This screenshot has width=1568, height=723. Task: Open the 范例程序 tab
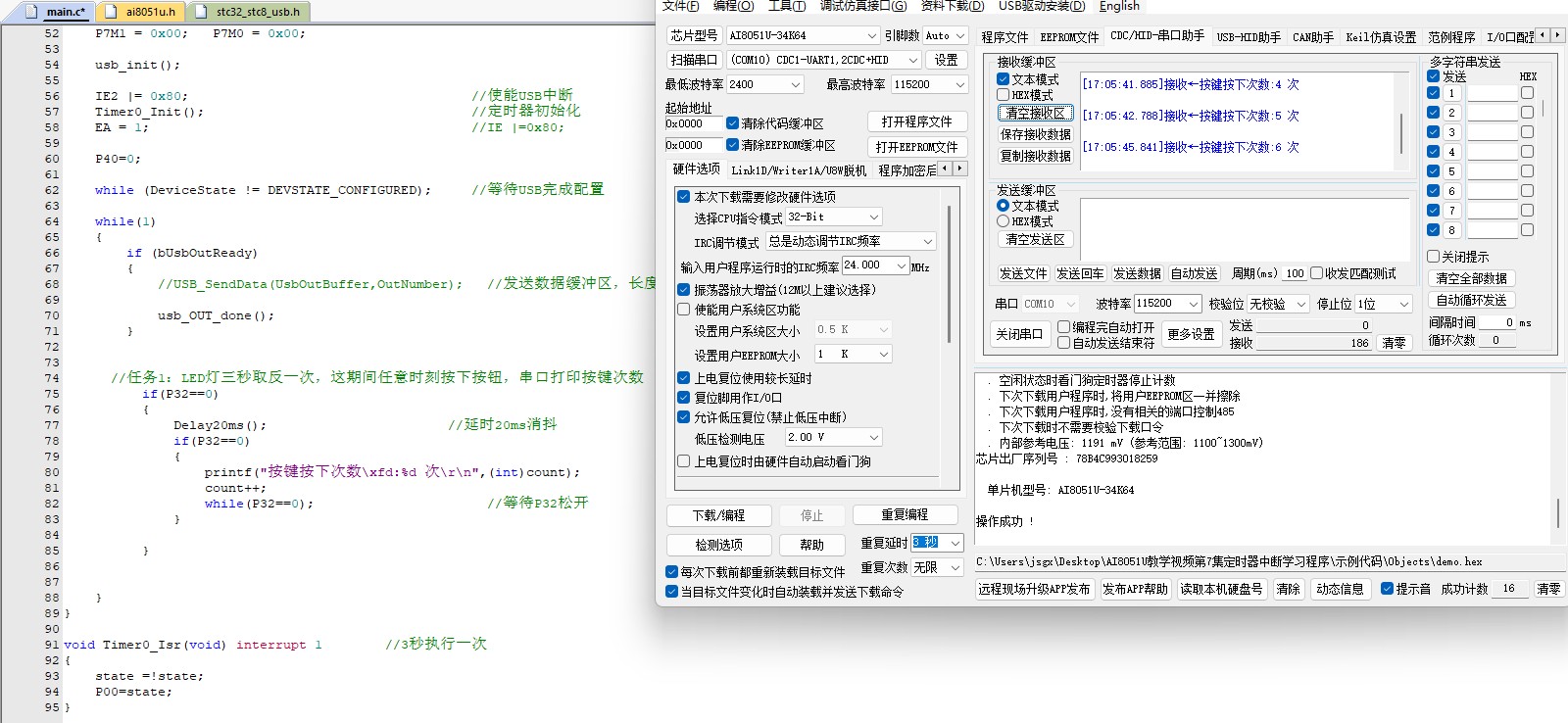click(x=1451, y=37)
